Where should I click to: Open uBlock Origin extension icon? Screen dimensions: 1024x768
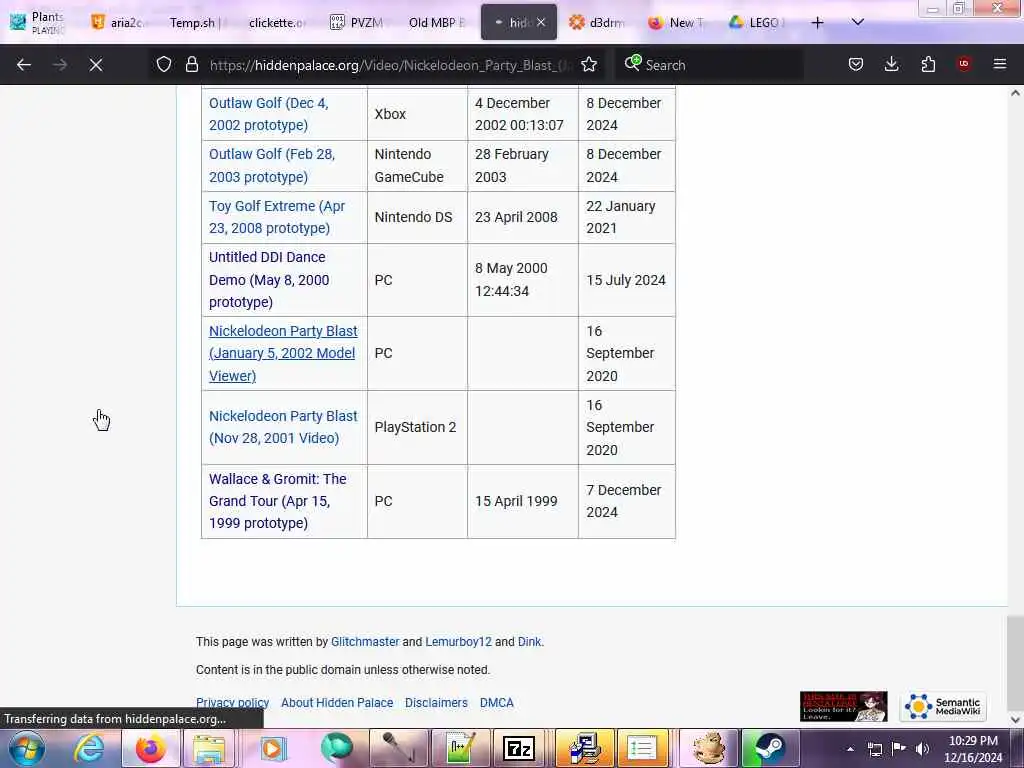(x=964, y=64)
